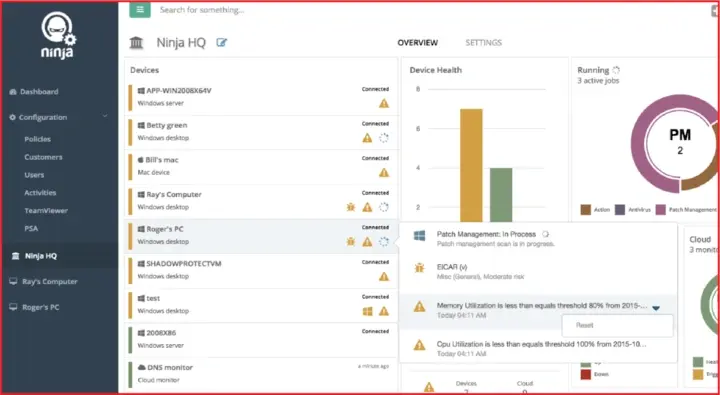The width and height of the screenshot is (720, 395).
Task: Open SHADOWPROTECTVM device row
Action: tap(261, 271)
